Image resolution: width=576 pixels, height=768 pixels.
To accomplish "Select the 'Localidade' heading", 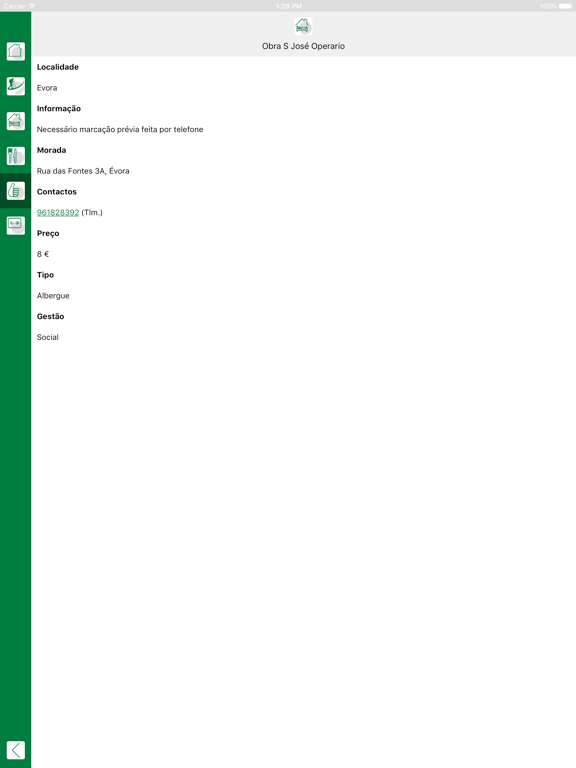I will [58, 67].
